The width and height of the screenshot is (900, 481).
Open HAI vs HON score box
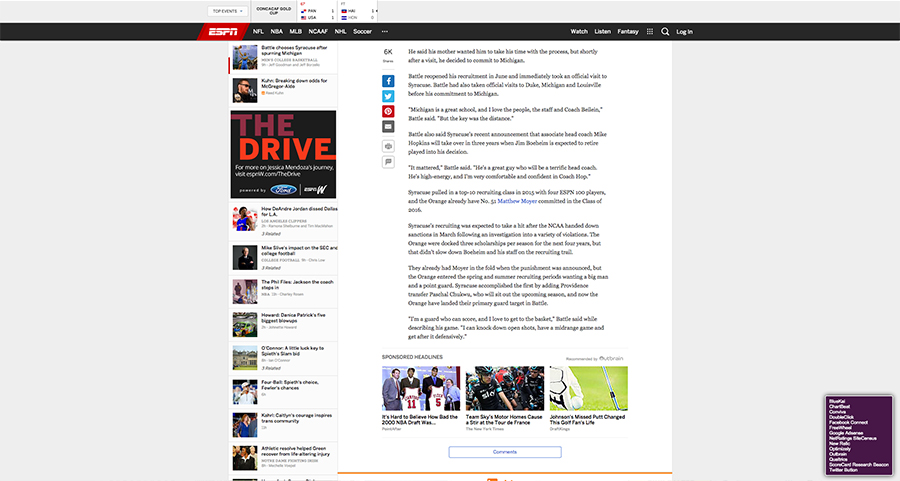point(358,11)
